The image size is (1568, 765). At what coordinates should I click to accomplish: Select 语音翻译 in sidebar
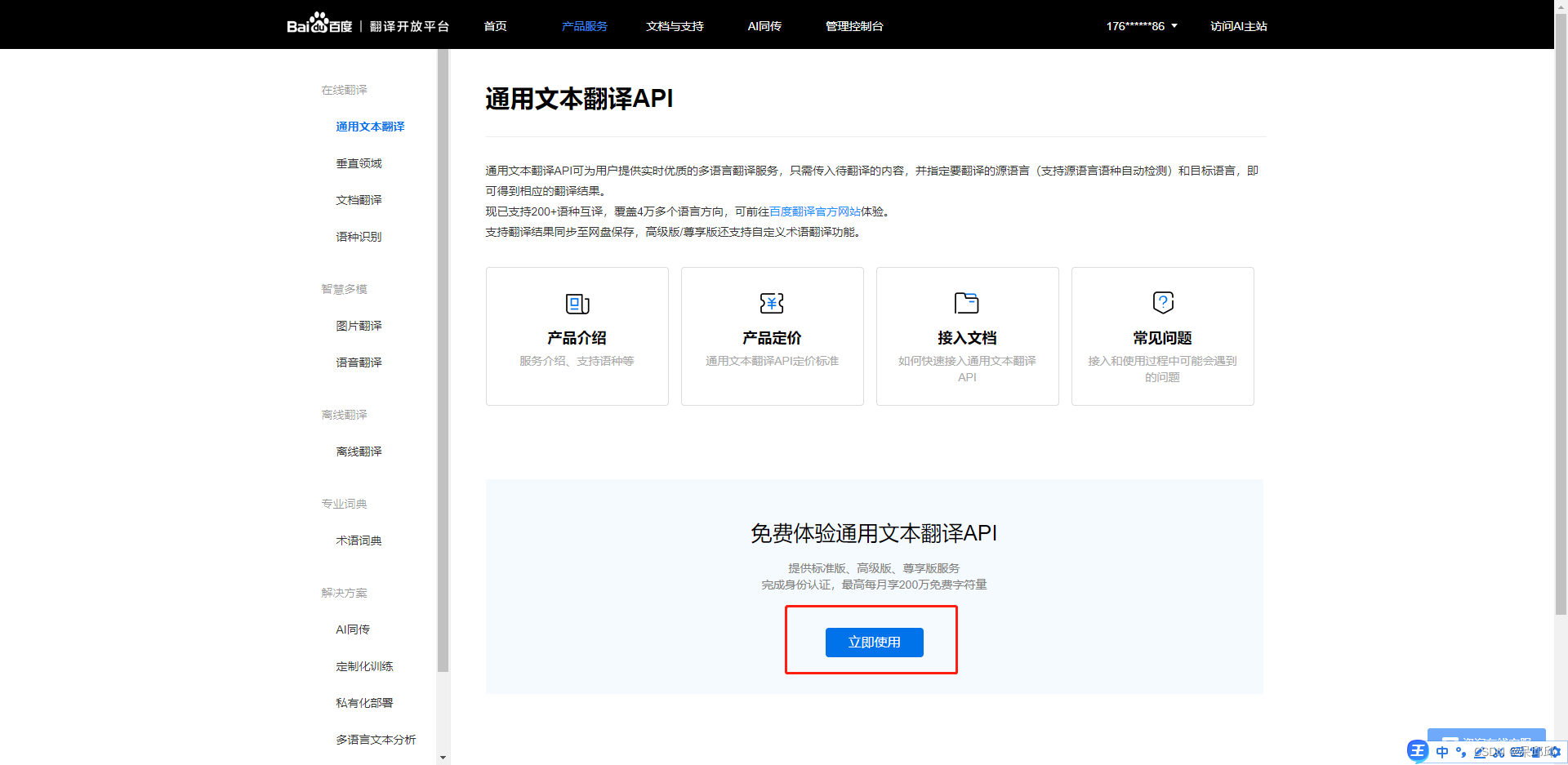(x=359, y=362)
